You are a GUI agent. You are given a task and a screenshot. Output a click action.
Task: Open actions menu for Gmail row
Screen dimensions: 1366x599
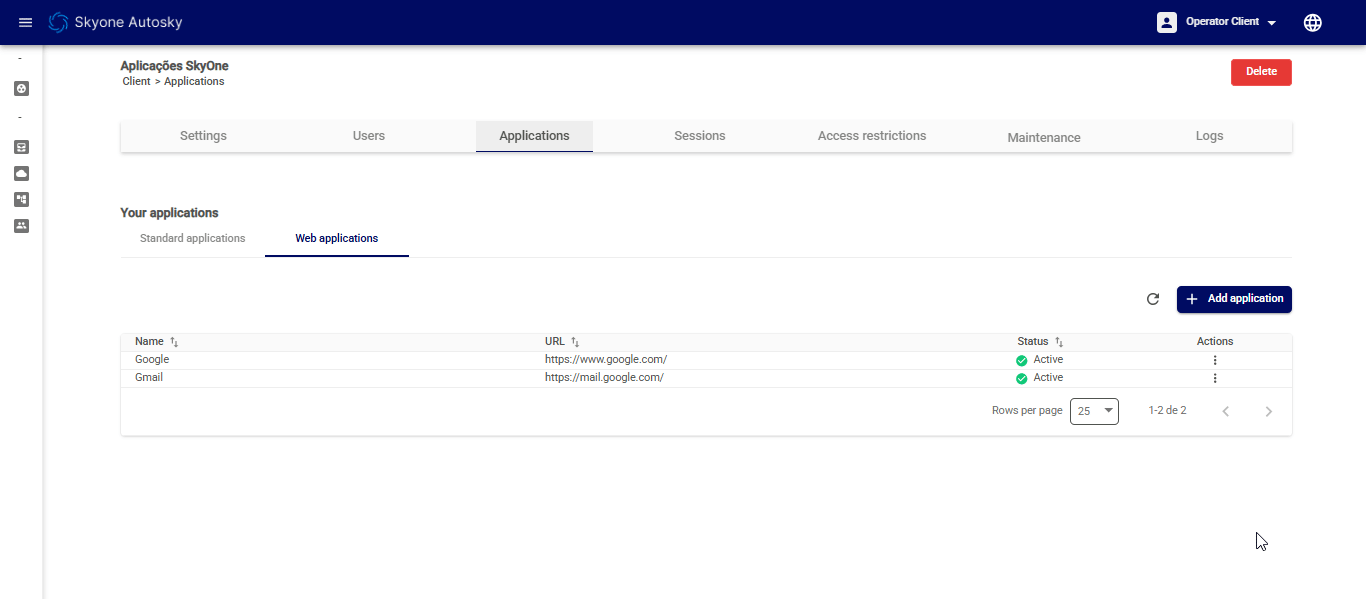tap(1215, 378)
